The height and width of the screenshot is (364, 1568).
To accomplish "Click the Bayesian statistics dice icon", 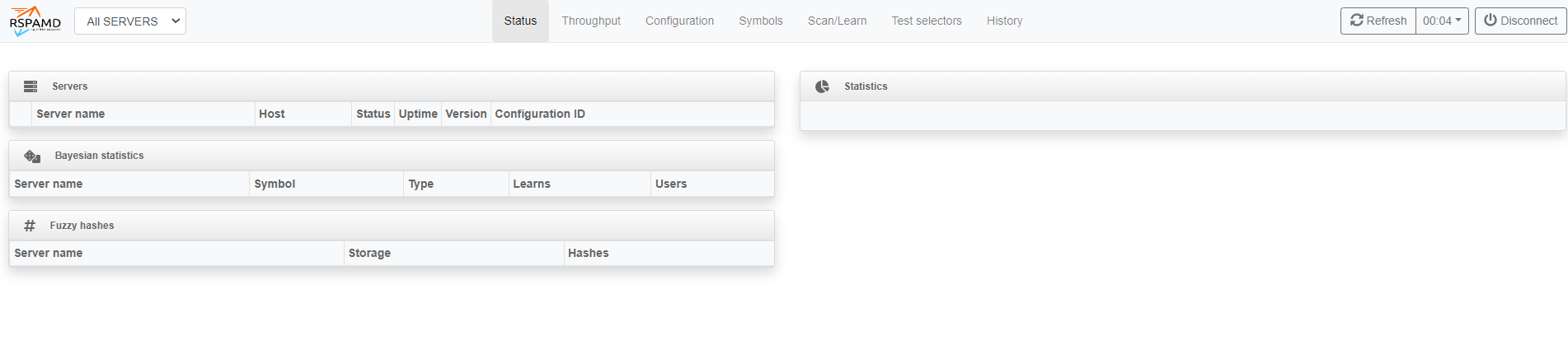I will pyautogui.click(x=32, y=156).
